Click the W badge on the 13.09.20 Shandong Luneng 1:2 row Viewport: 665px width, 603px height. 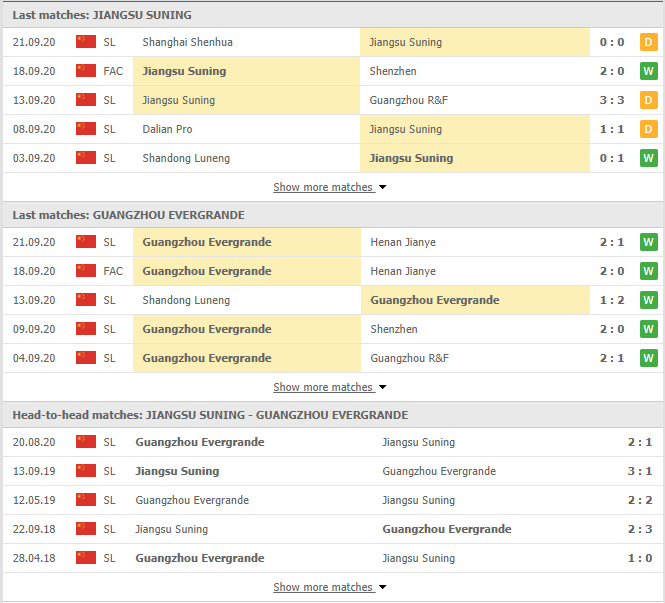[x=648, y=300]
